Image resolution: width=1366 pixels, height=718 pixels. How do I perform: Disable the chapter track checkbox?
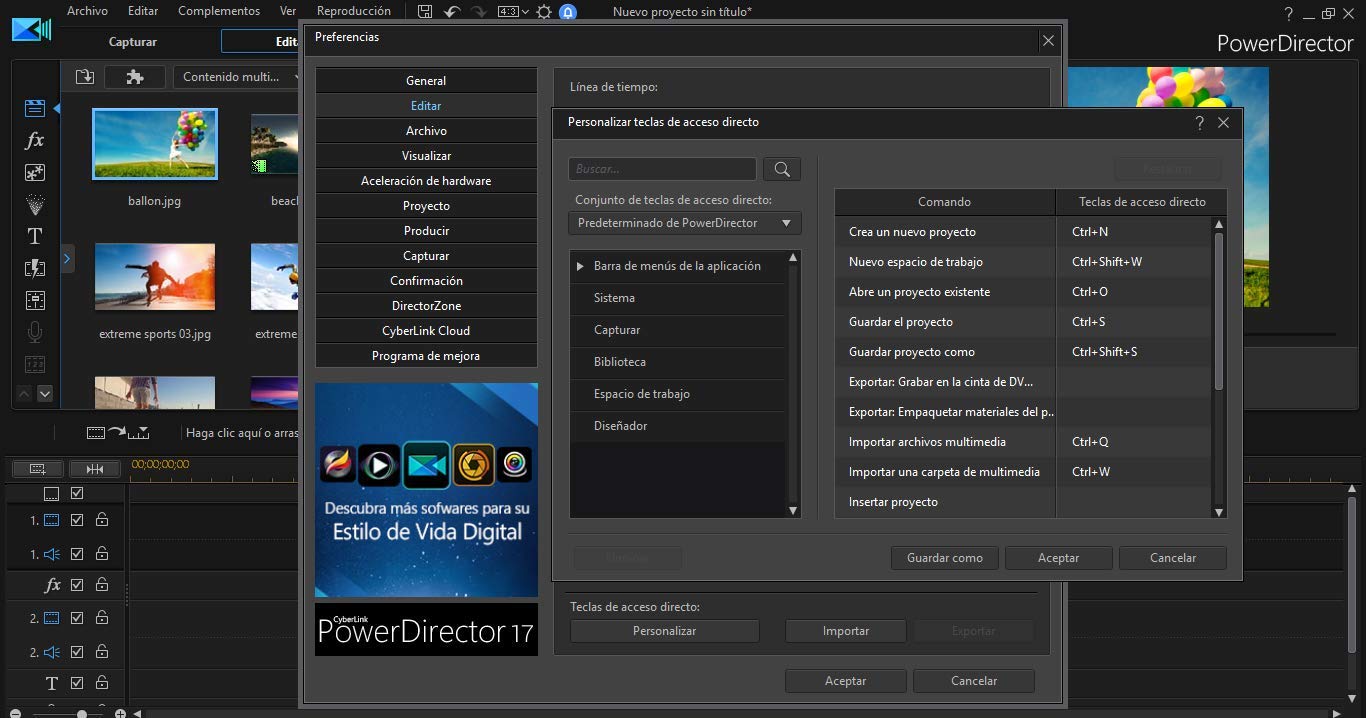[77, 493]
